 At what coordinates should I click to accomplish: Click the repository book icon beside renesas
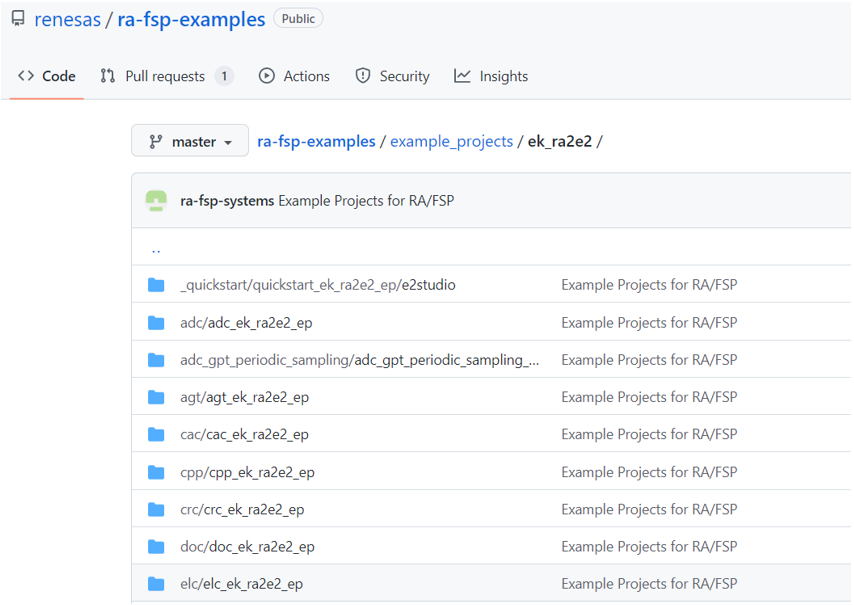tap(18, 19)
